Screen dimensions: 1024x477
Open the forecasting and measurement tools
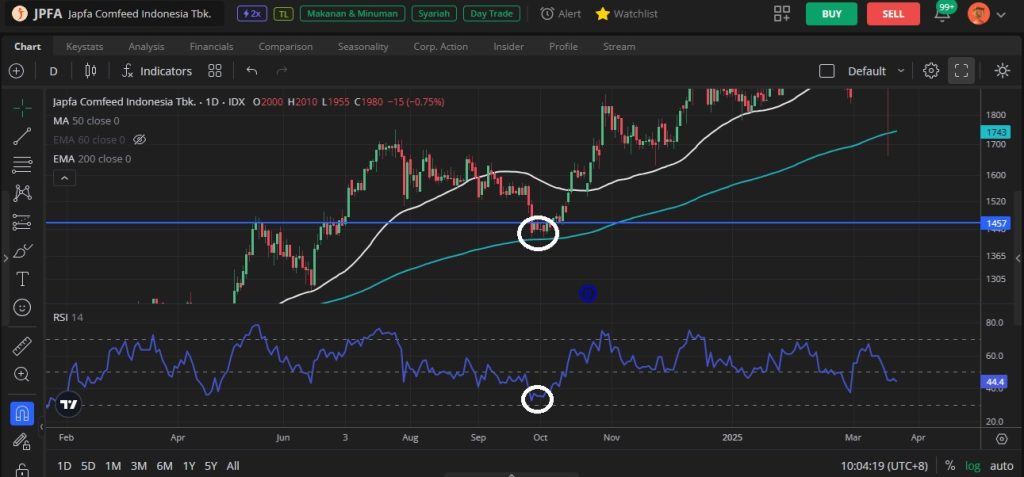tap(22, 222)
